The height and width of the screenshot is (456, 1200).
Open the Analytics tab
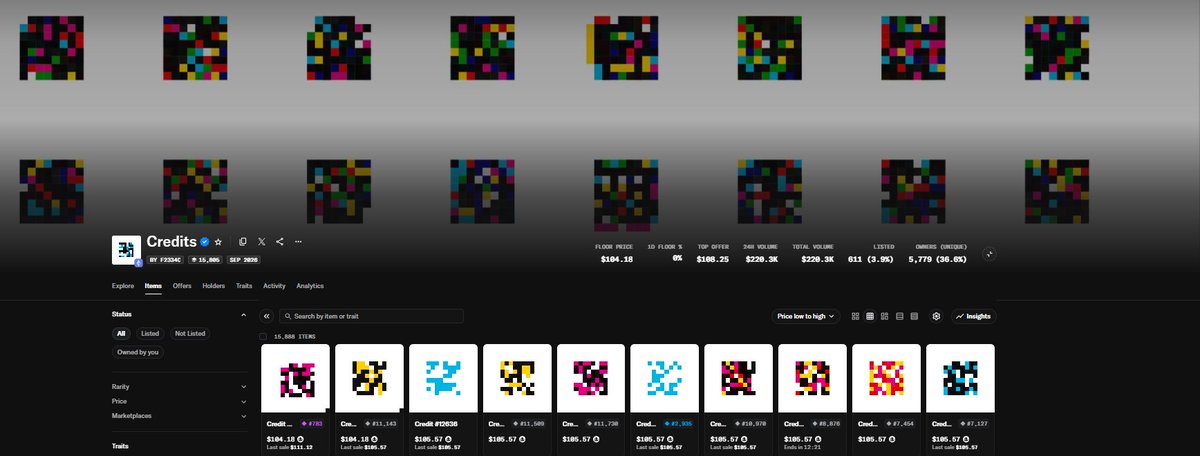point(310,286)
